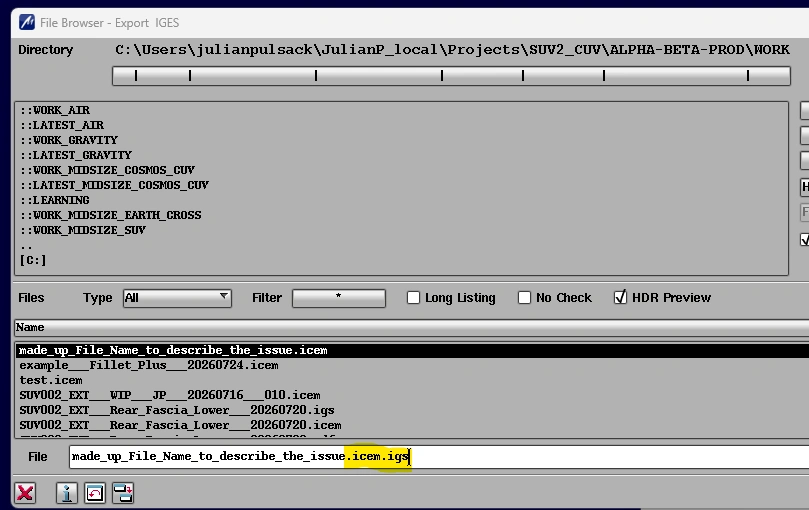Click the reset window icon with curved arrow
Image resolution: width=809 pixels, height=510 pixels.
(94, 493)
